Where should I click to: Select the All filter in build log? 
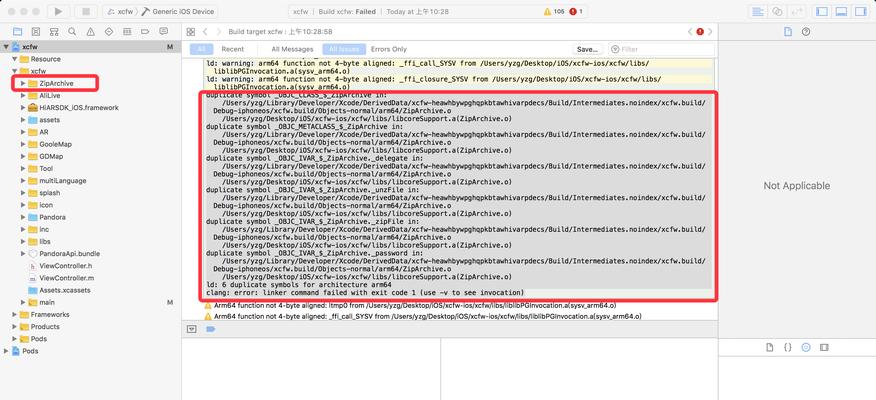(201, 49)
